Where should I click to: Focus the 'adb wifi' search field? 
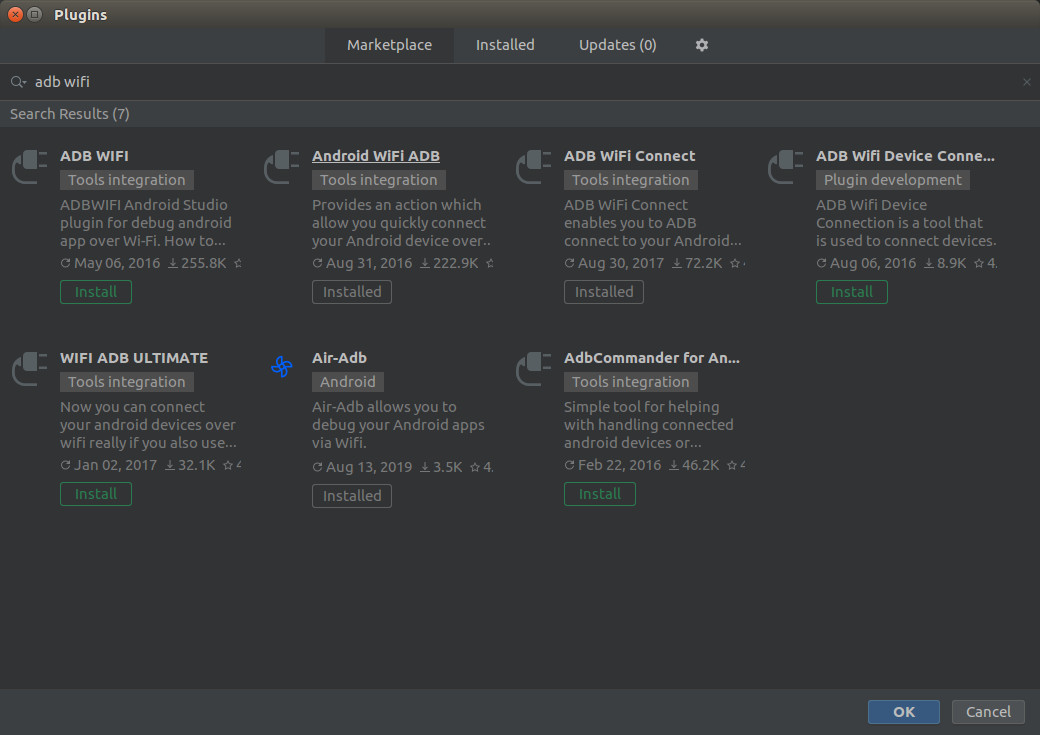[520, 82]
